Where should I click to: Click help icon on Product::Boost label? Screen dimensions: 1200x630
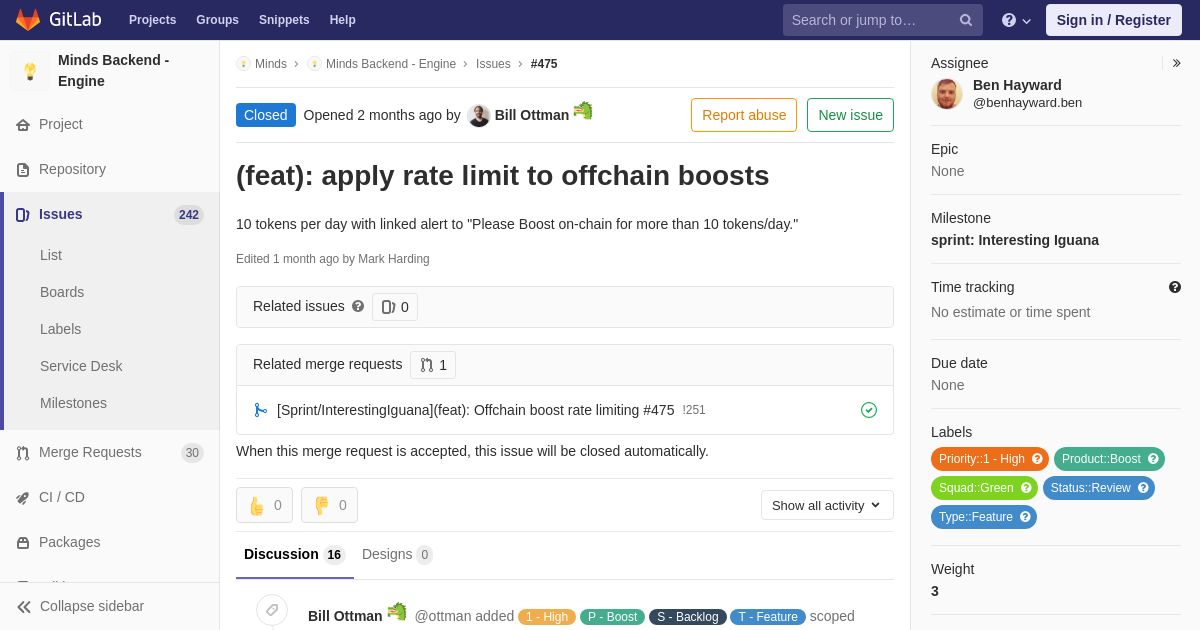click(1153, 459)
